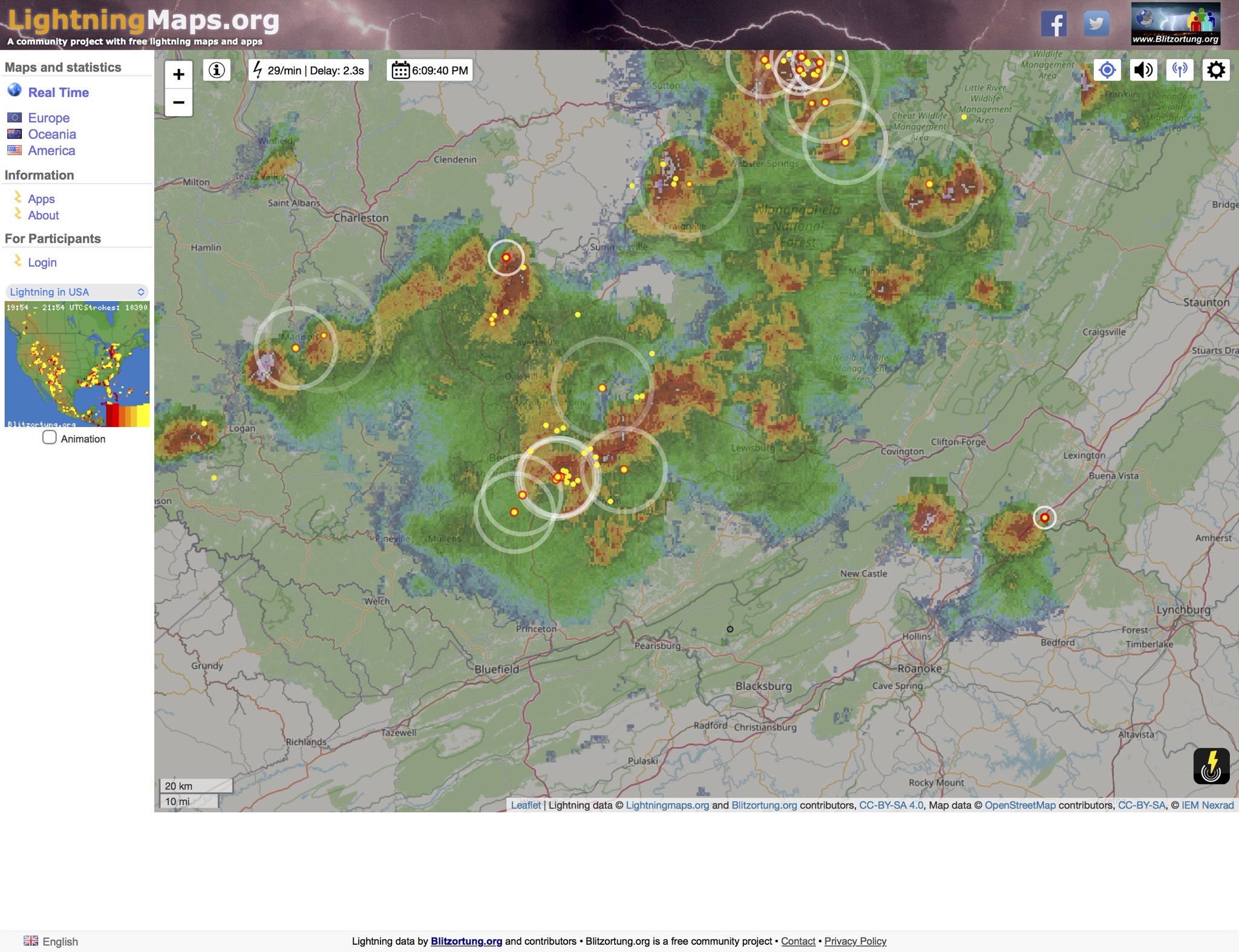Image resolution: width=1239 pixels, height=952 pixels.
Task: Open the English language selector
Action: tap(51, 941)
